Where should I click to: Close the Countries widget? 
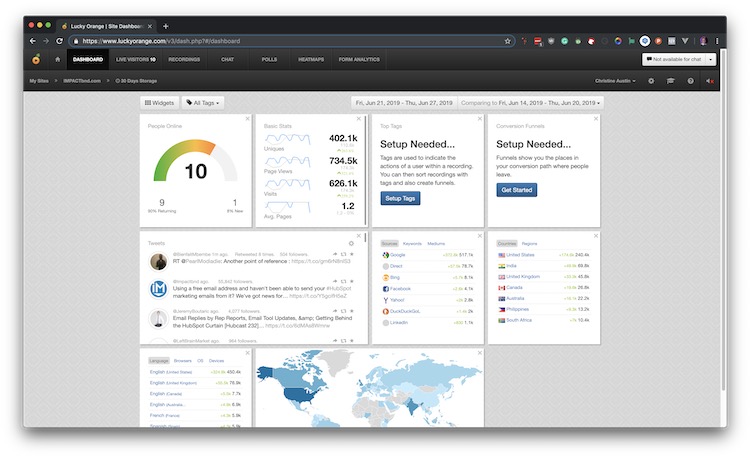[x=596, y=236]
